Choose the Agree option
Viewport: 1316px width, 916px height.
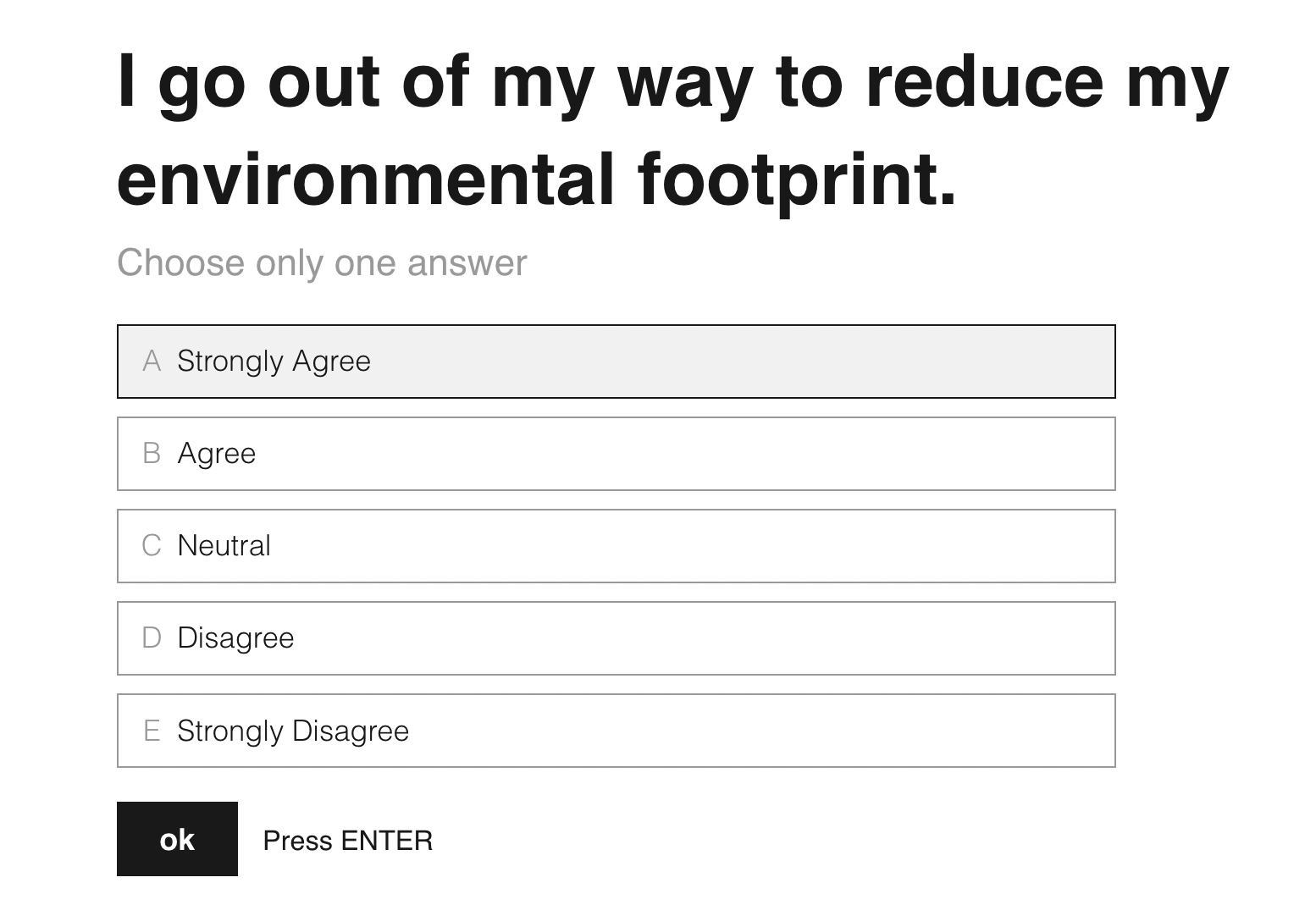(616, 454)
